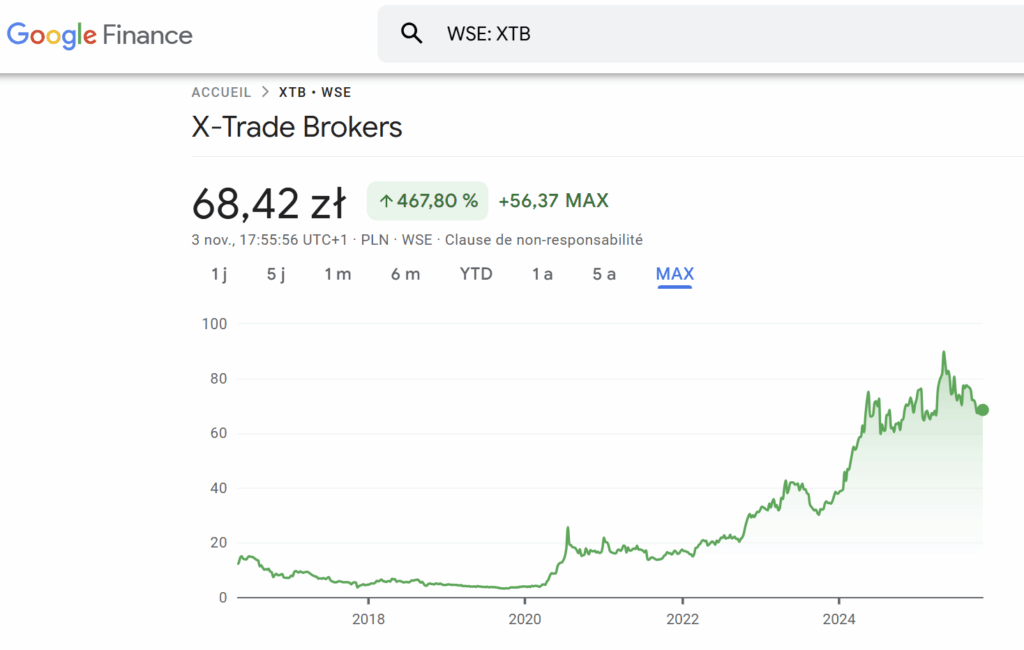Switch to the YTD chart view
Viewport: 1024px width, 650px height.
coord(476,273)
